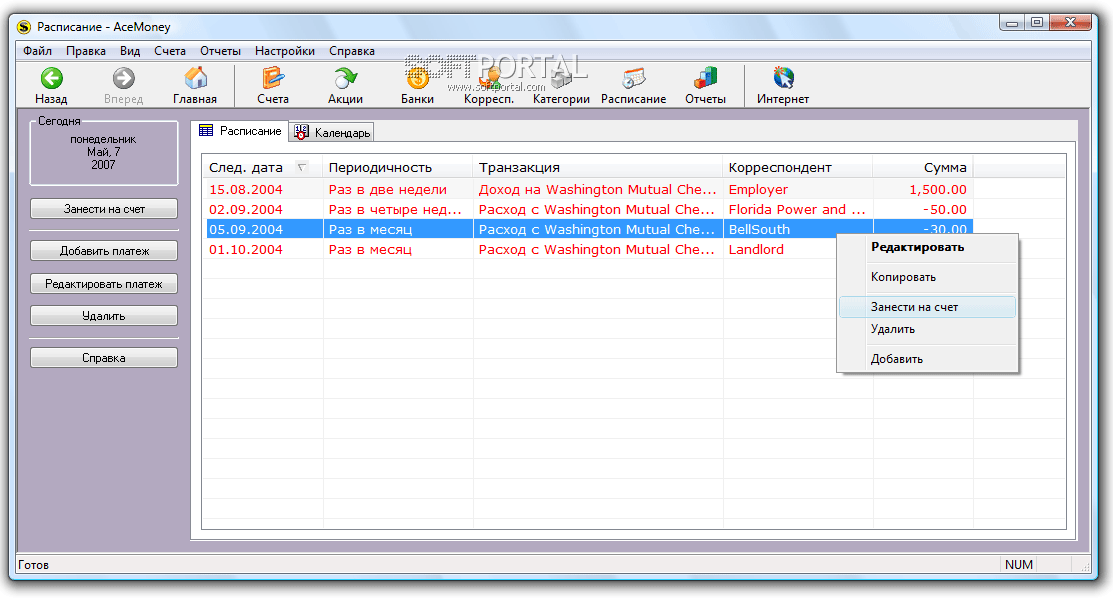Go back with the Назад arrow icon
1113x598 pixels.
pos(51,78)
